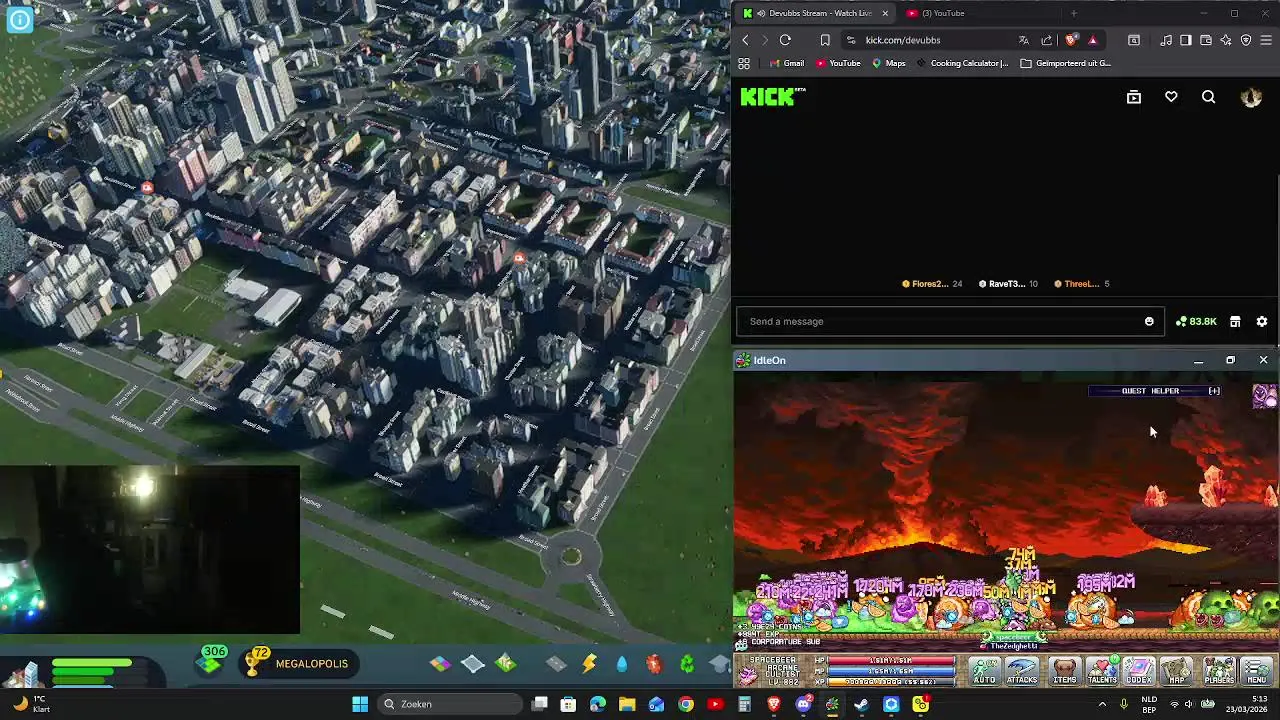The image size is (1280, 720).
Task: Open the Kick browse streams icon
Action: (1133, 97)
